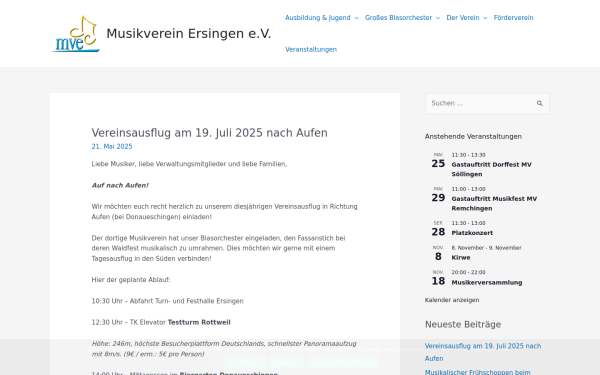Click the Anstehende Veranstaltungen heading
The height and width of the screenshot is (375, 600).
pos(473,137)
